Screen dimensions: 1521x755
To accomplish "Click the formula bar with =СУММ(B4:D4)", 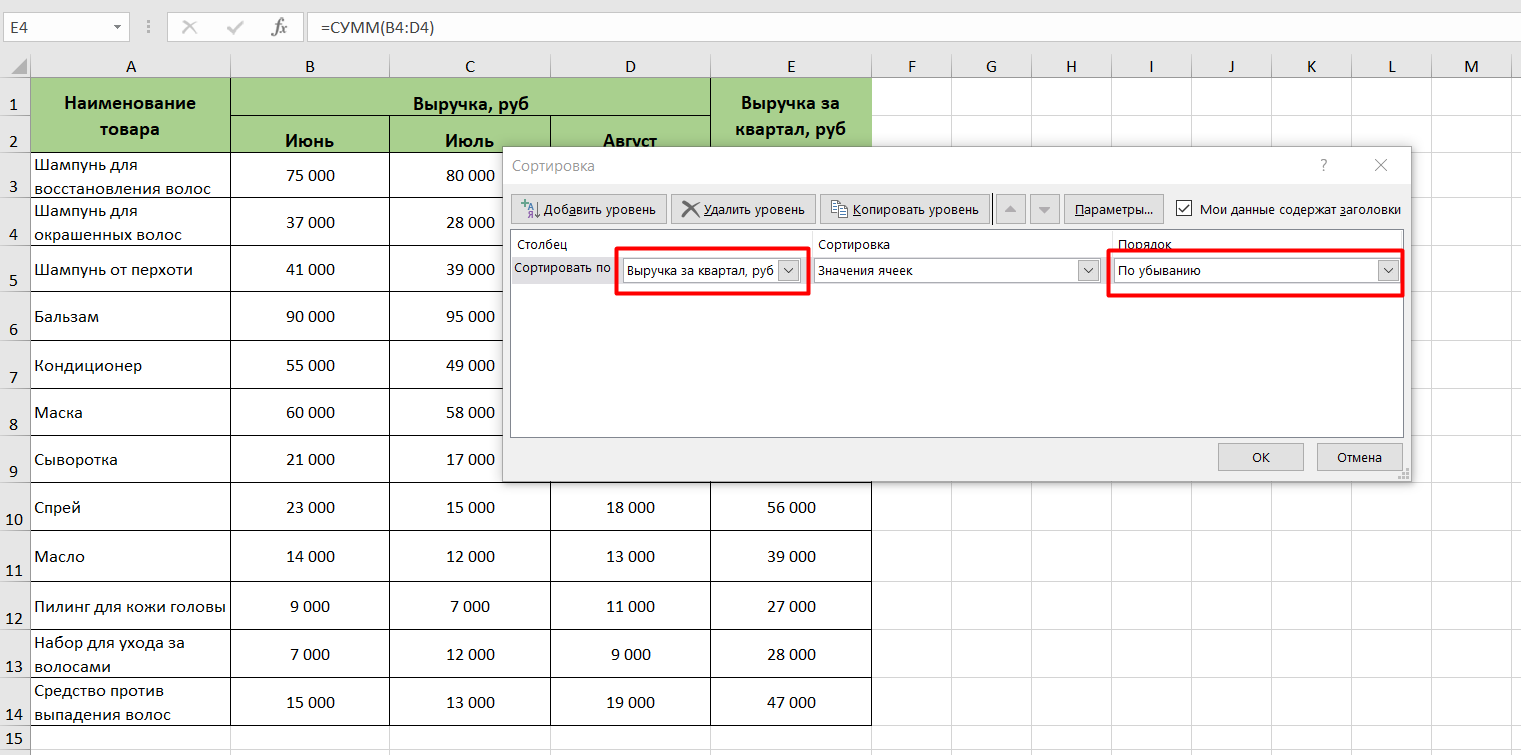I will pyautogui.click(x=914, y=28).
